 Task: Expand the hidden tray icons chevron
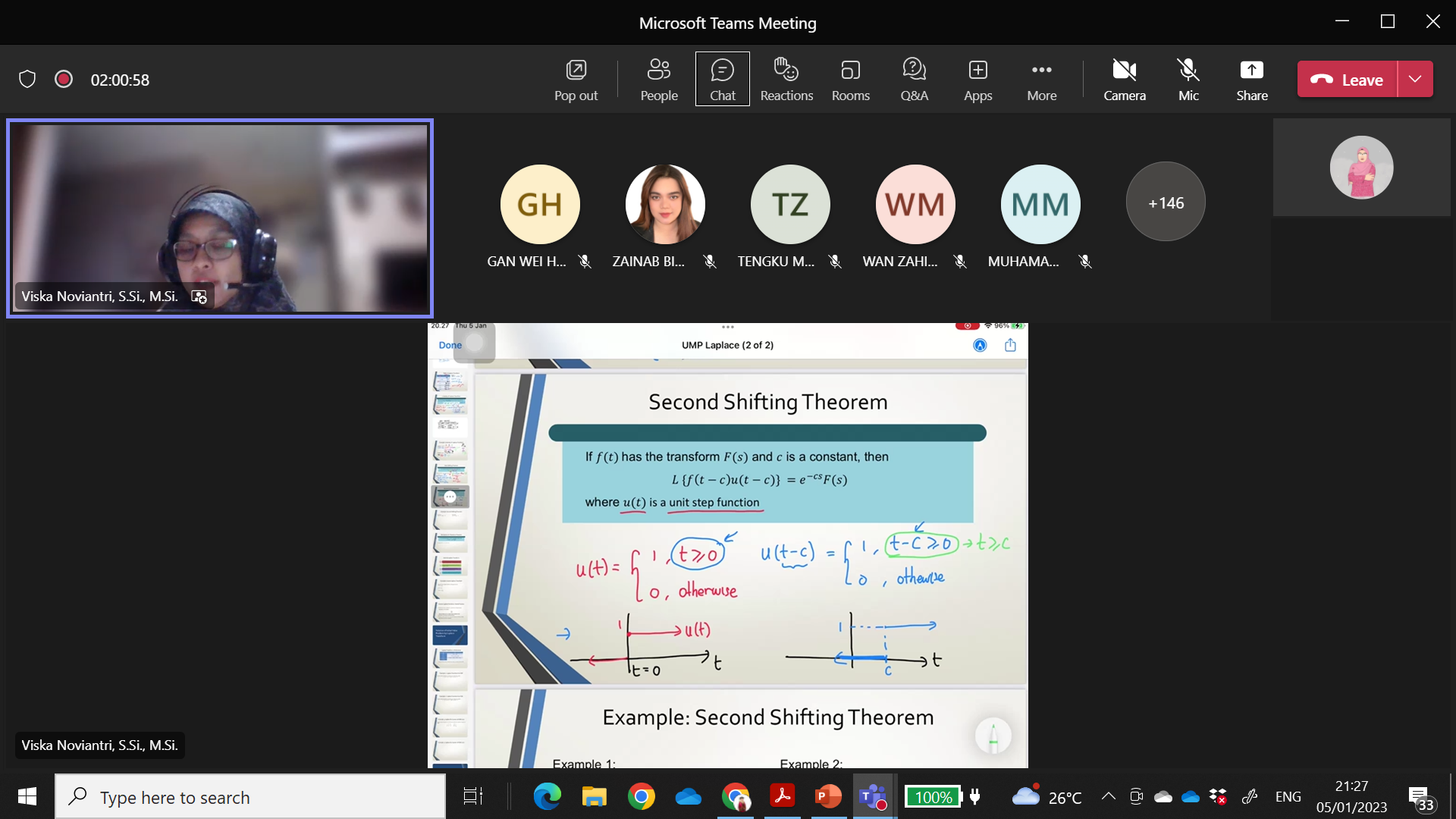point(1108,796)
